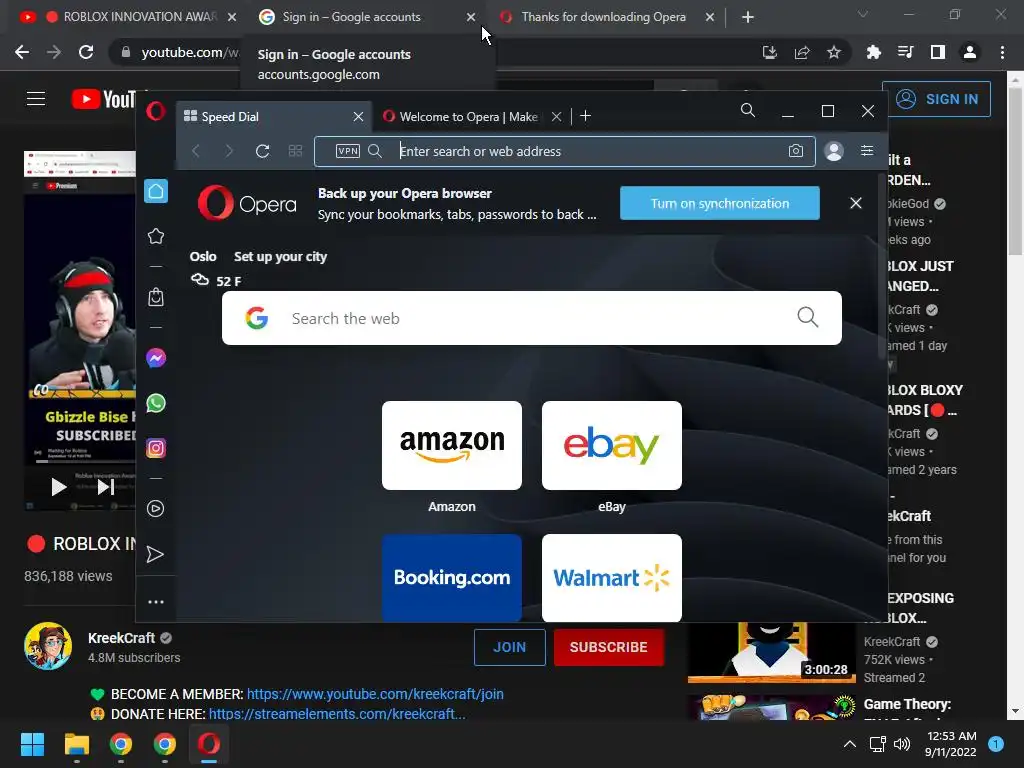Play the YouTube video
Image resolution: width=1024 pixels, height=768 pixels.
[59, 487]
